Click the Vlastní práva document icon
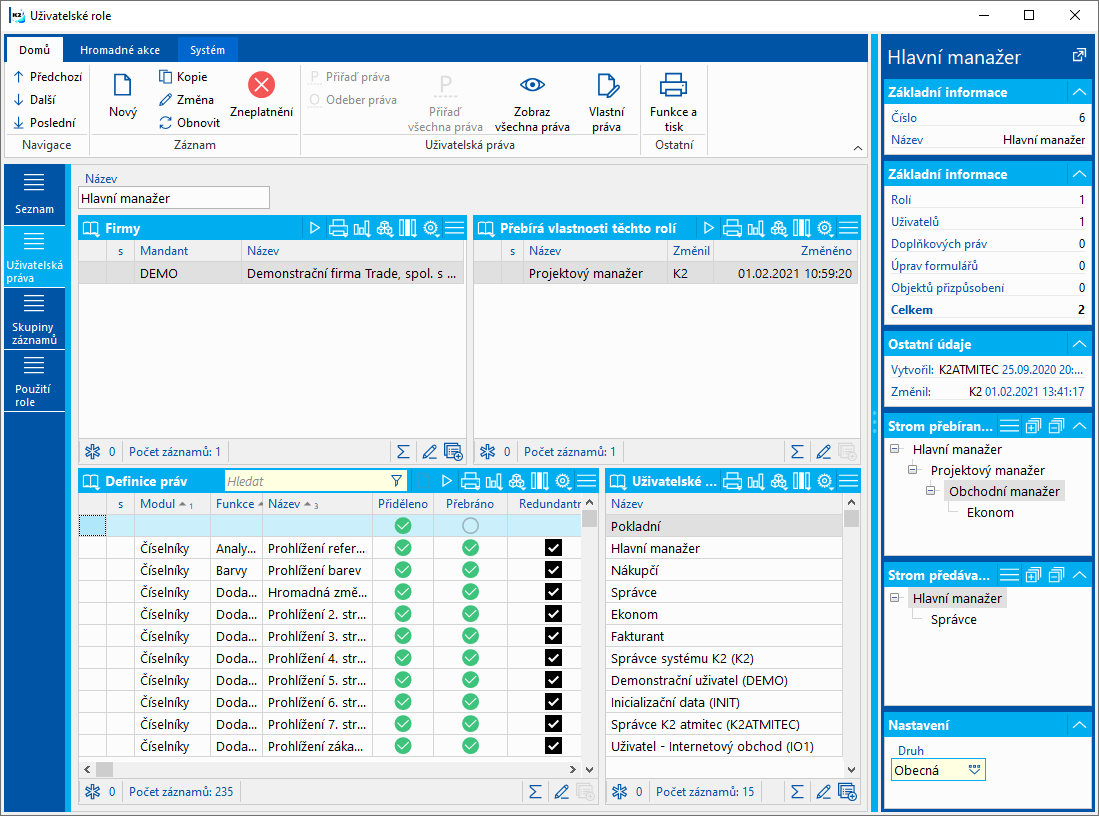1099x816 pixels. point(606,86)
